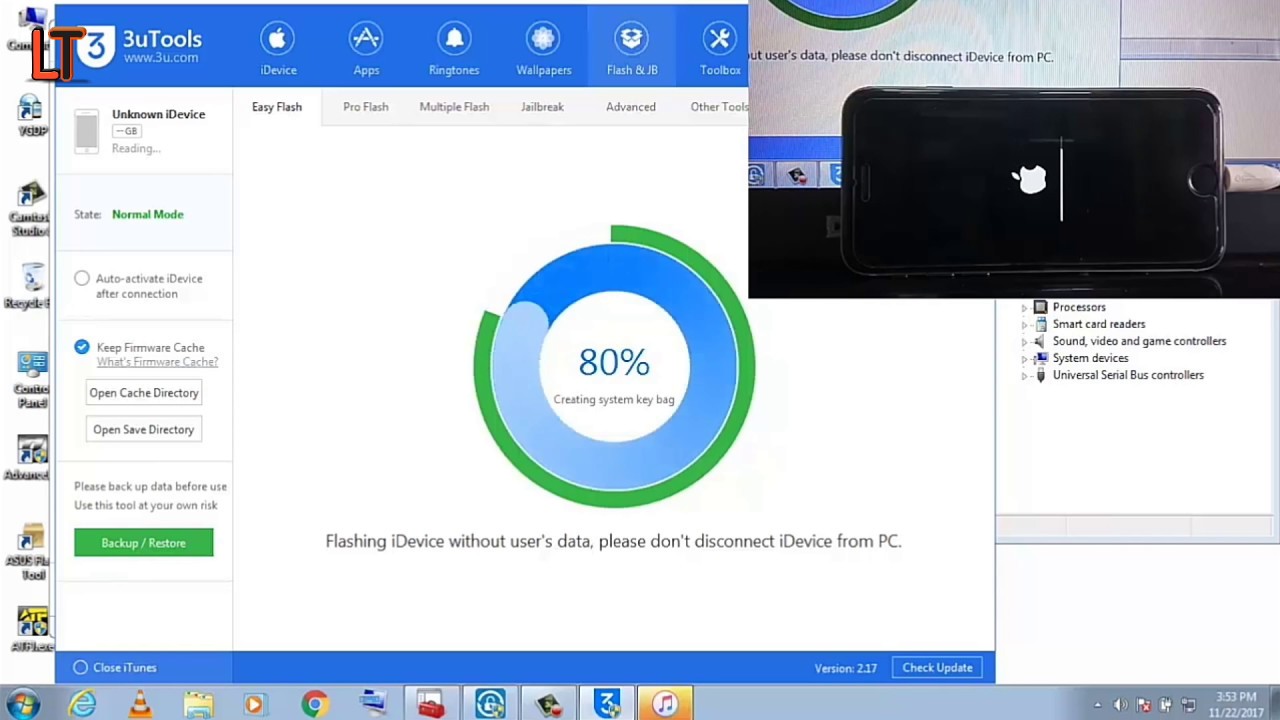This screenshot has height=720, width=1280.
Task: Open the Control Panel desktop icon
Action: tap(30, 379)
